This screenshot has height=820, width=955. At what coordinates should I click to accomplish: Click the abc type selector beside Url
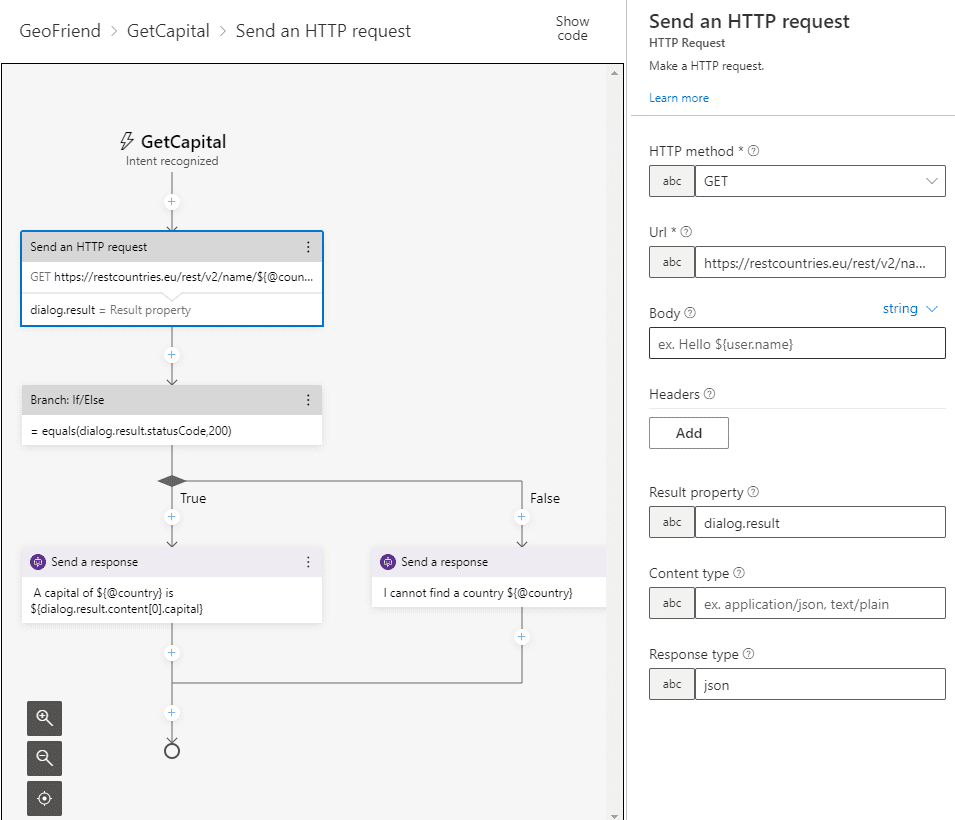672,262
